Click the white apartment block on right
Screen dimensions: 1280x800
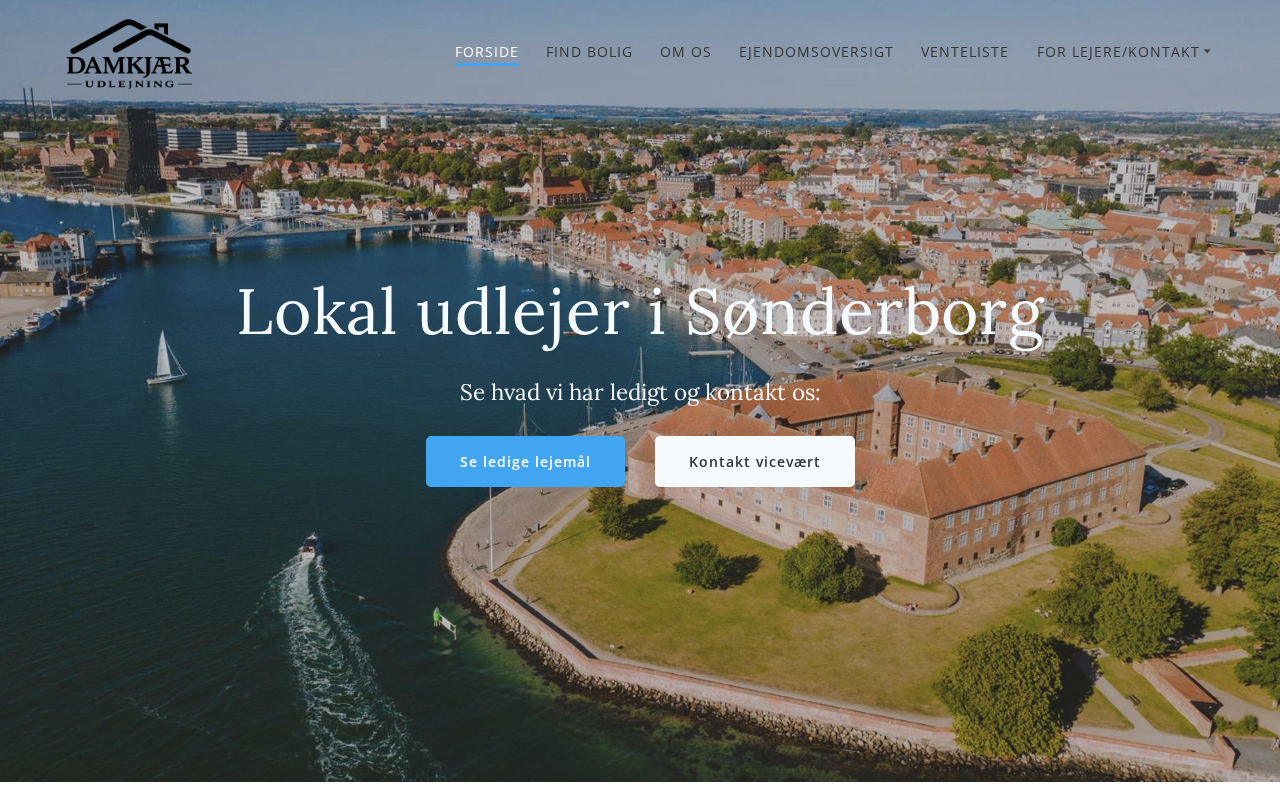point(1132,182)
